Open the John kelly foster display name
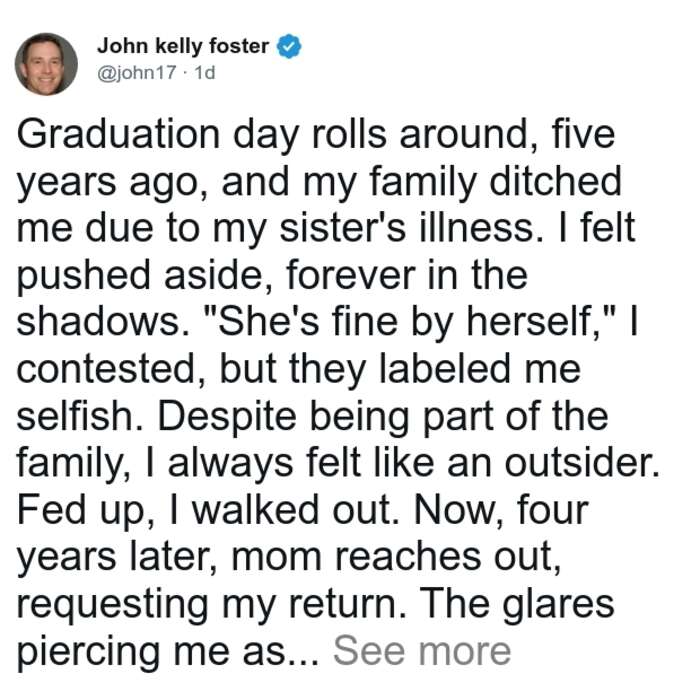Screen dimensions: 700x700 click(183, 46)
